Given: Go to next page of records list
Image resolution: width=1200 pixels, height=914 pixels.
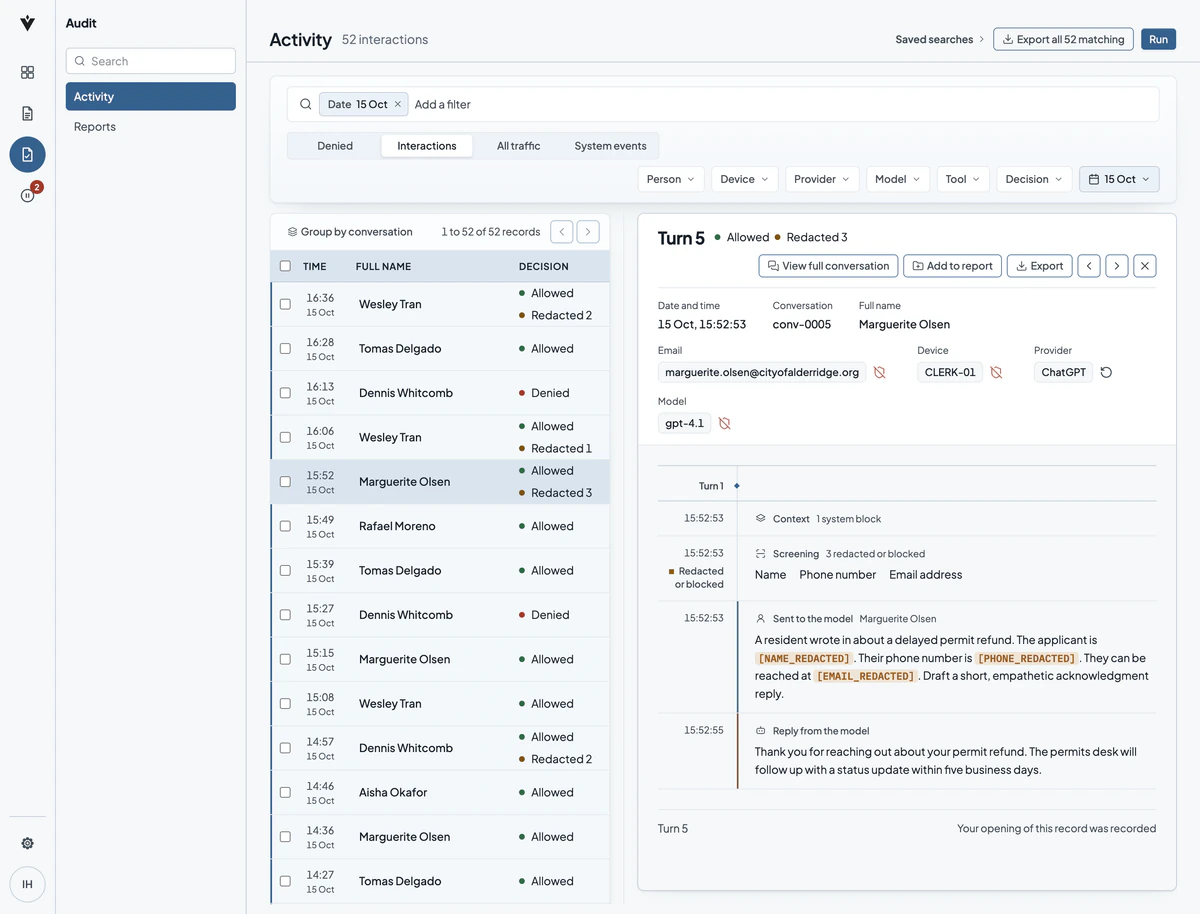Looking at the screenshot, I should point(588,232).
